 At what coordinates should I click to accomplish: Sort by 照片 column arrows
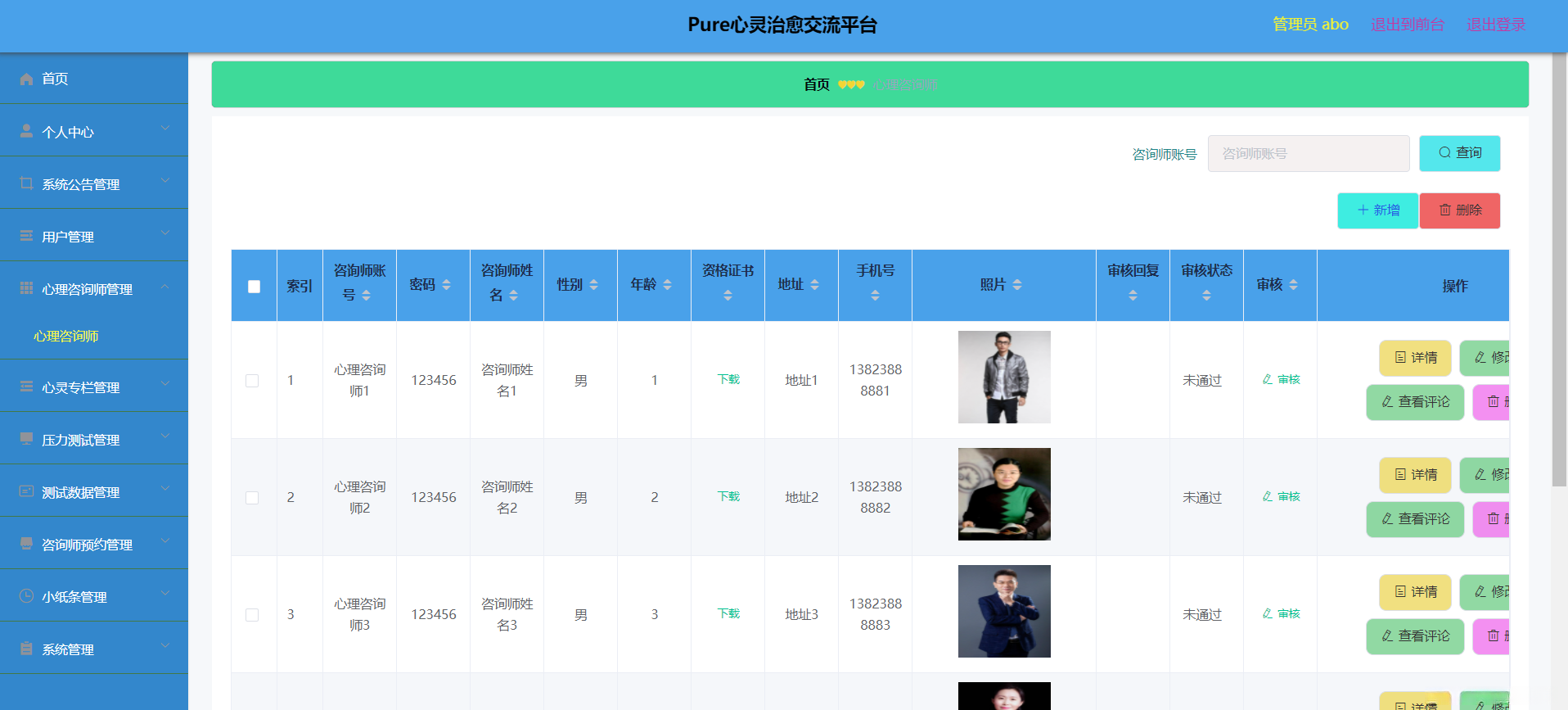(x=1017, y=285)
